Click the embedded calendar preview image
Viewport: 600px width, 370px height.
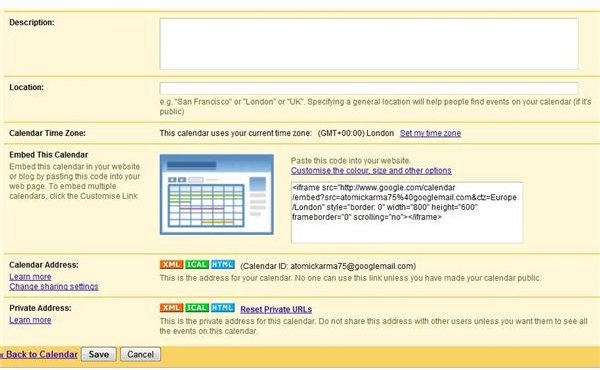[x=217, y=194]
